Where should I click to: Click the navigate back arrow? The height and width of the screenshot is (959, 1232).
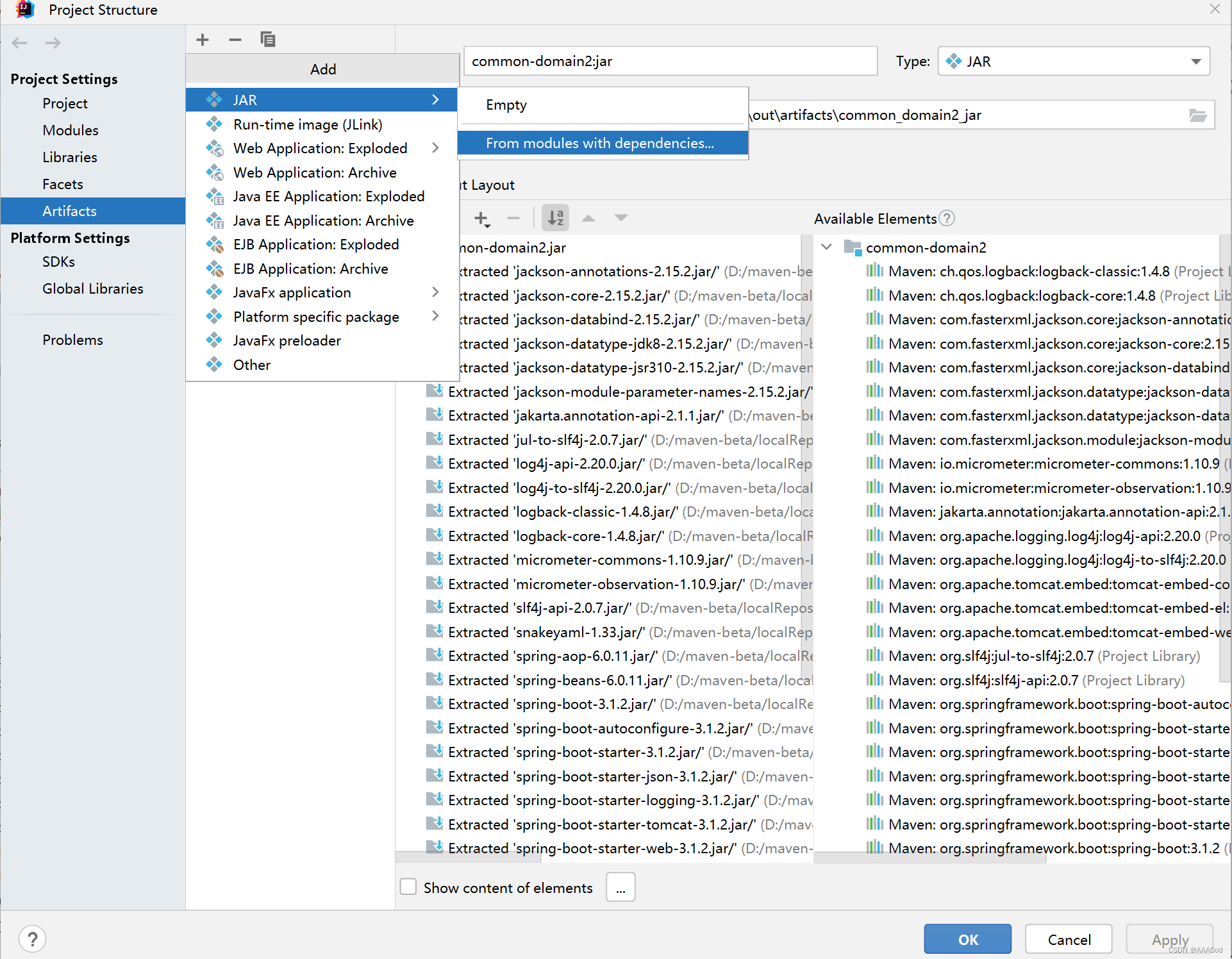[x=20, y=43]
